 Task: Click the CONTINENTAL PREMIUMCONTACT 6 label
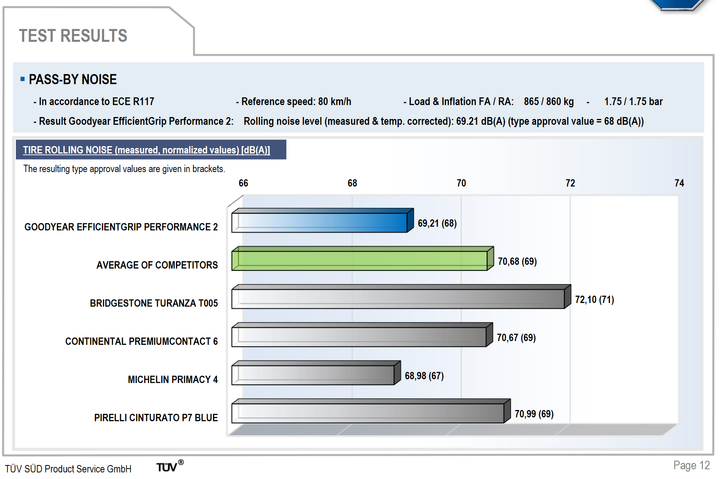(141, 341)
